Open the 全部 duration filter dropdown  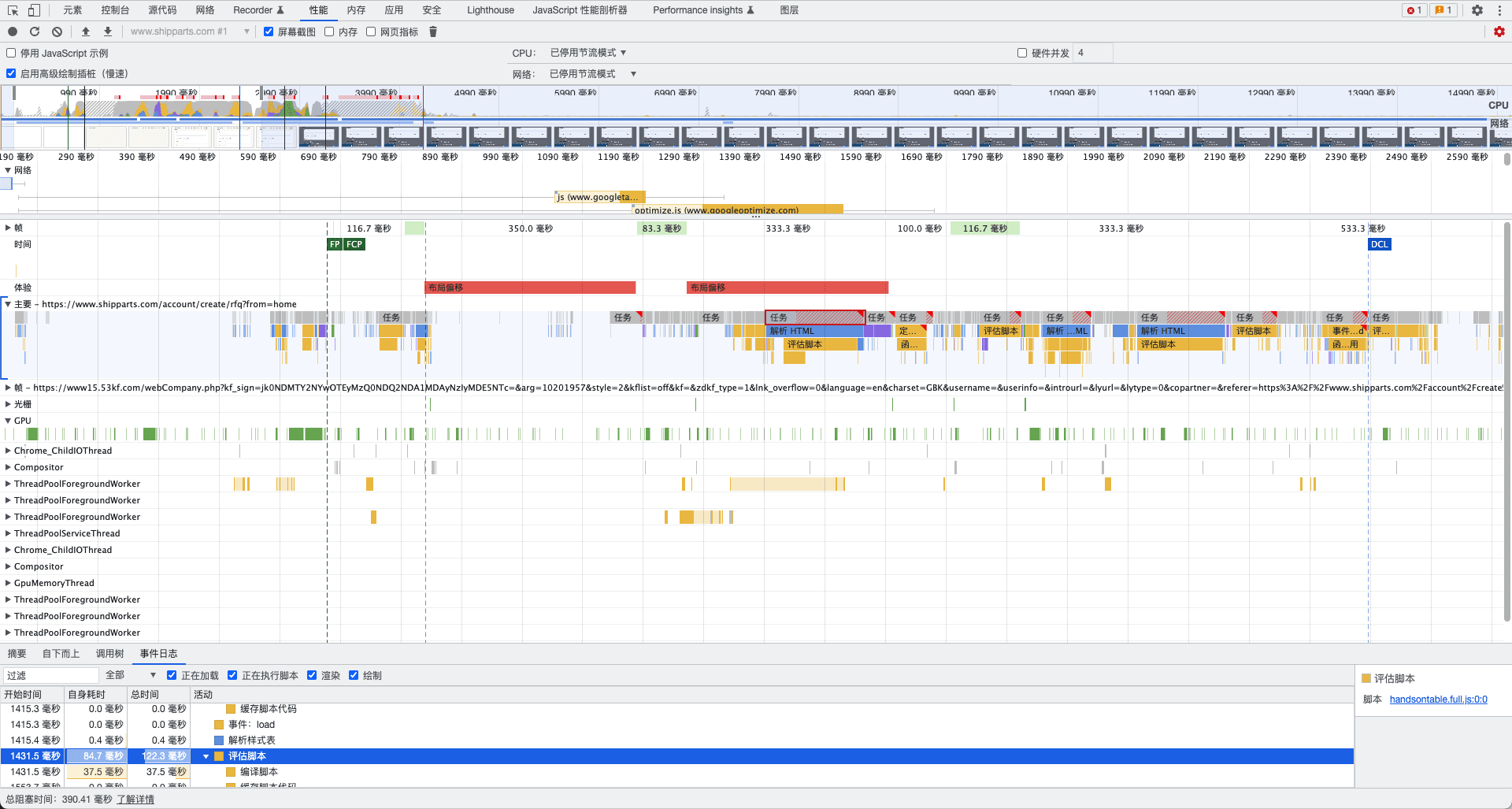point(131,675)
